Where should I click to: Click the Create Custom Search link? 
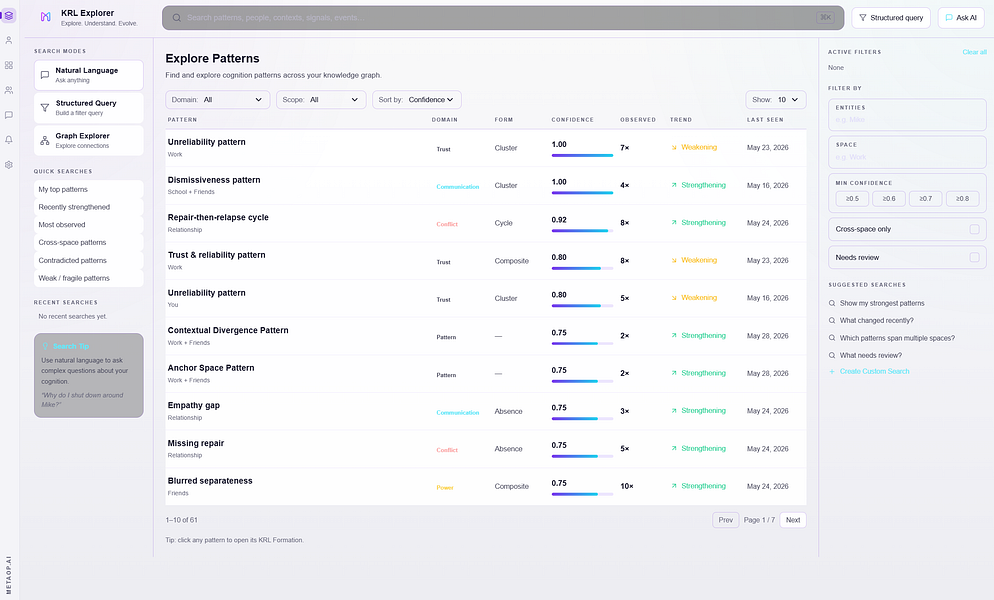pyautogui.click(x=874, y=372)
